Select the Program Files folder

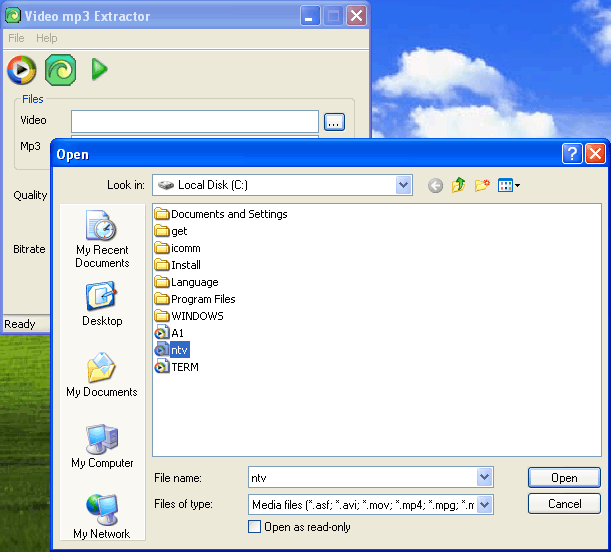point(195,299)
